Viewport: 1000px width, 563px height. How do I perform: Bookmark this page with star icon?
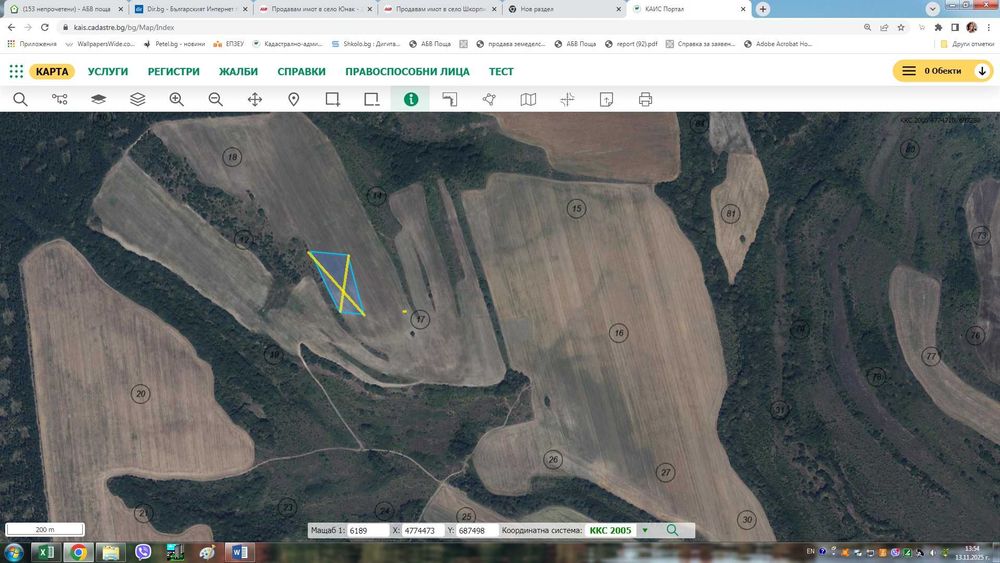tap(901, 27)
